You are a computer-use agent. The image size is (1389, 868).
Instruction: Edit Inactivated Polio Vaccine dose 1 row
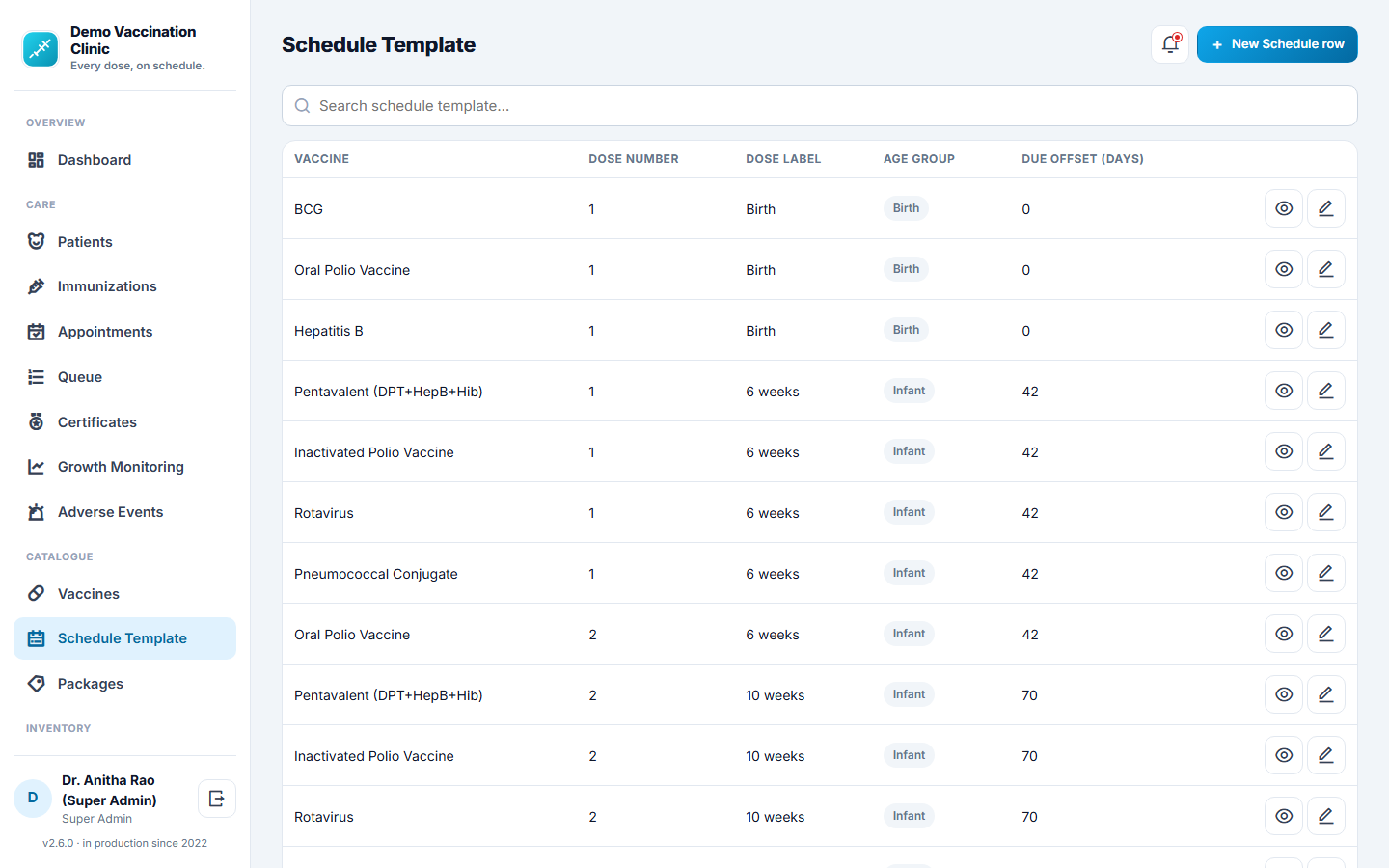[1326, 451]
